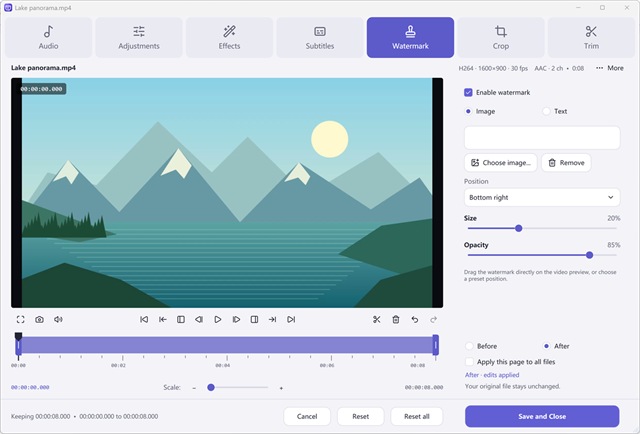Disable the Enable watermark checkbox
The image size is (640, 434).
pyautogui.click(x=468, y=92)
